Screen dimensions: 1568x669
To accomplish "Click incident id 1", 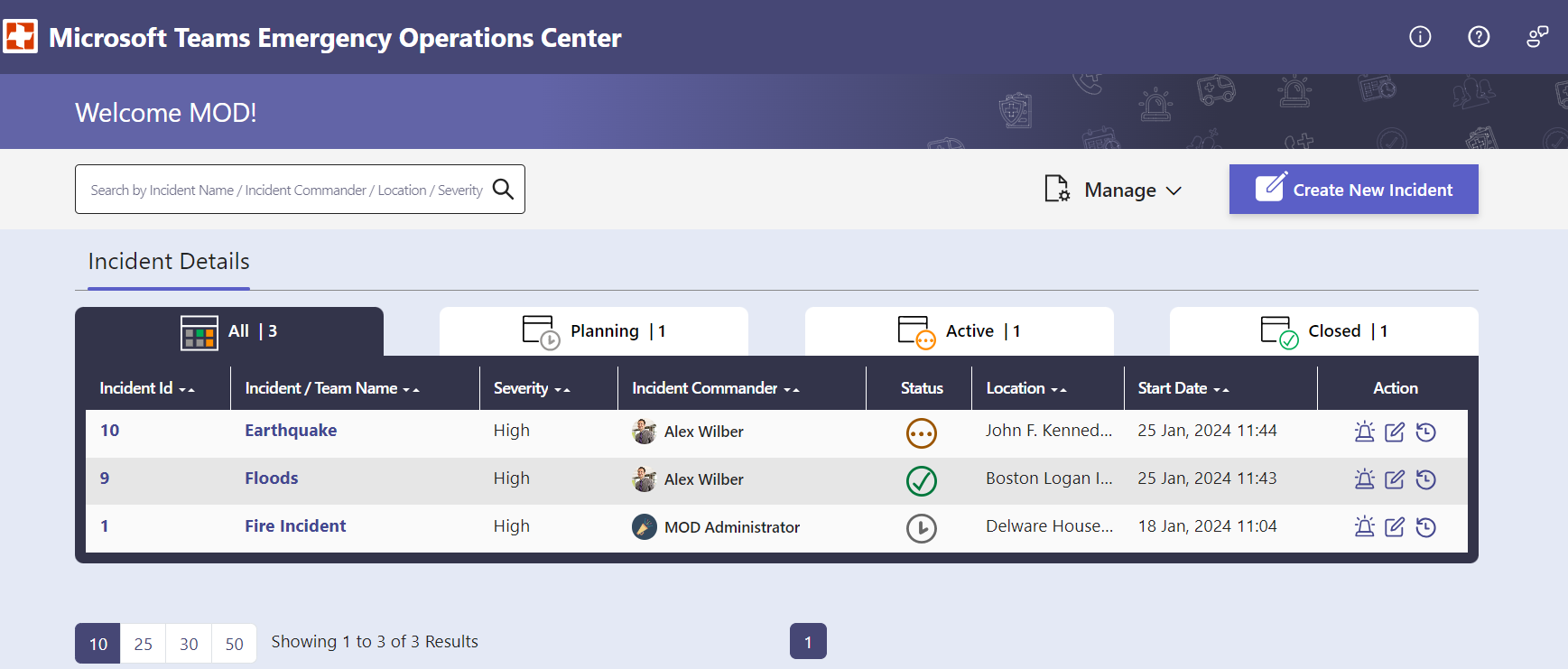I will coord(105,526).
